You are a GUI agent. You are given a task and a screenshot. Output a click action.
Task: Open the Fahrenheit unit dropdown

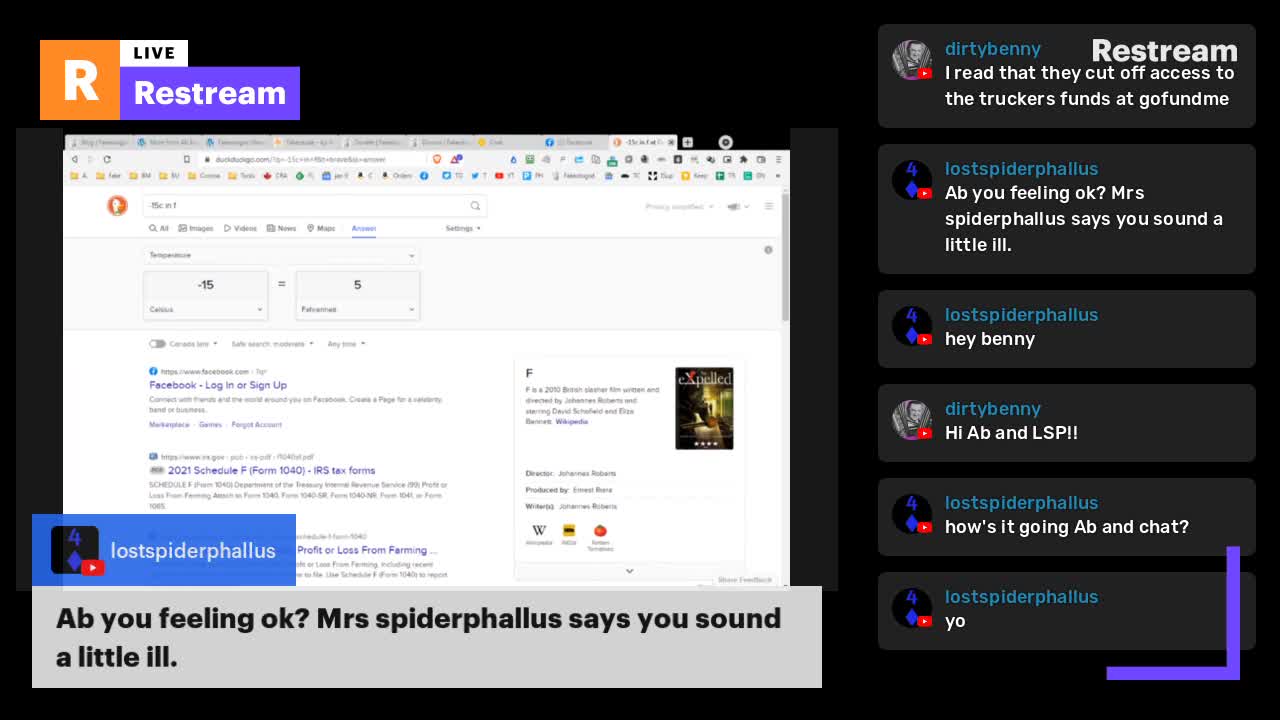(357, 310)
